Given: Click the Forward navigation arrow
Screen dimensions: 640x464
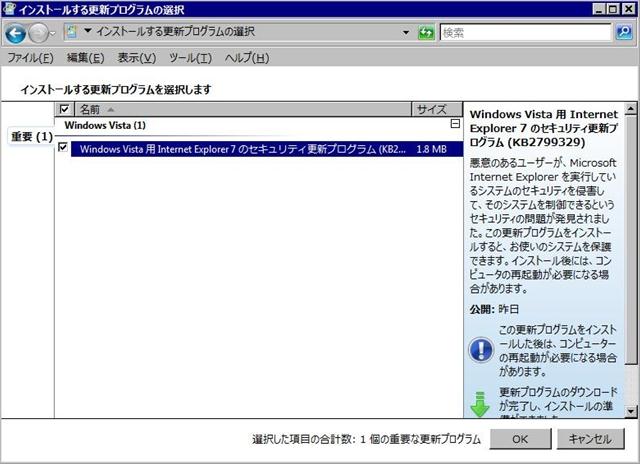Looking at the screenshot, I should (39, 33).
